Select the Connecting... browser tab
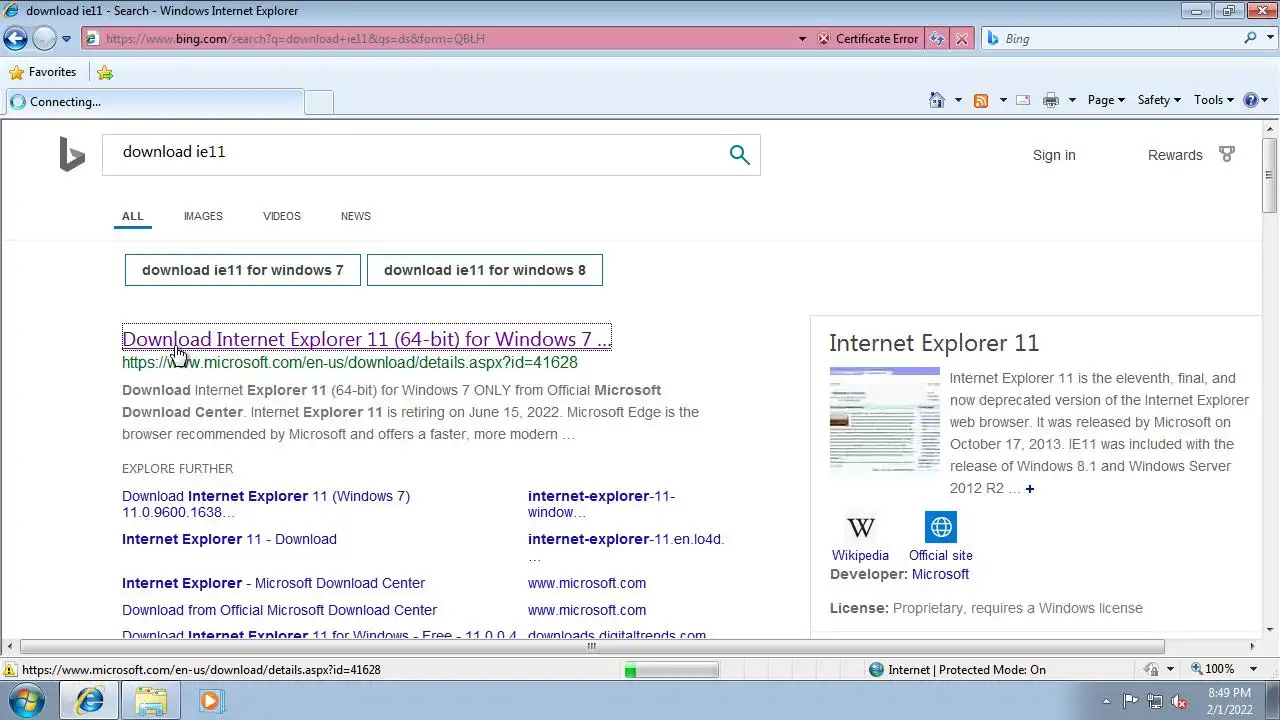This screenshot has height=720, width=1280. coord(155,102)
